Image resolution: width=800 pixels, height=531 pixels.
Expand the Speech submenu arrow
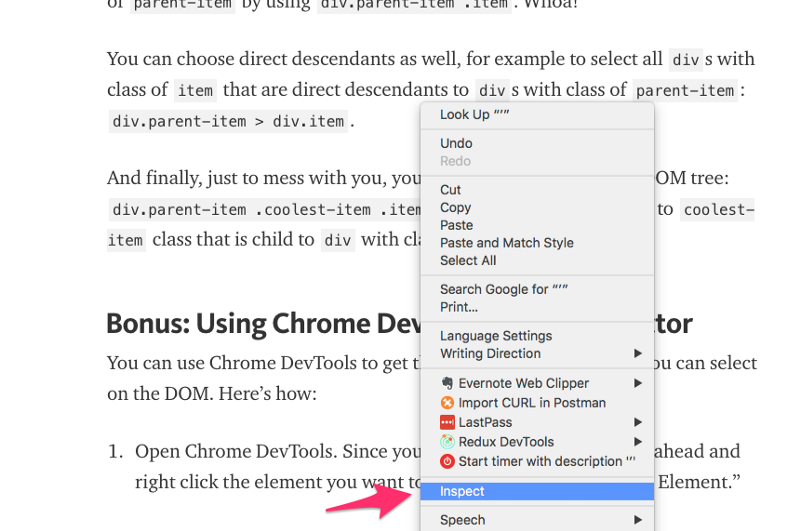coord(638,520)
